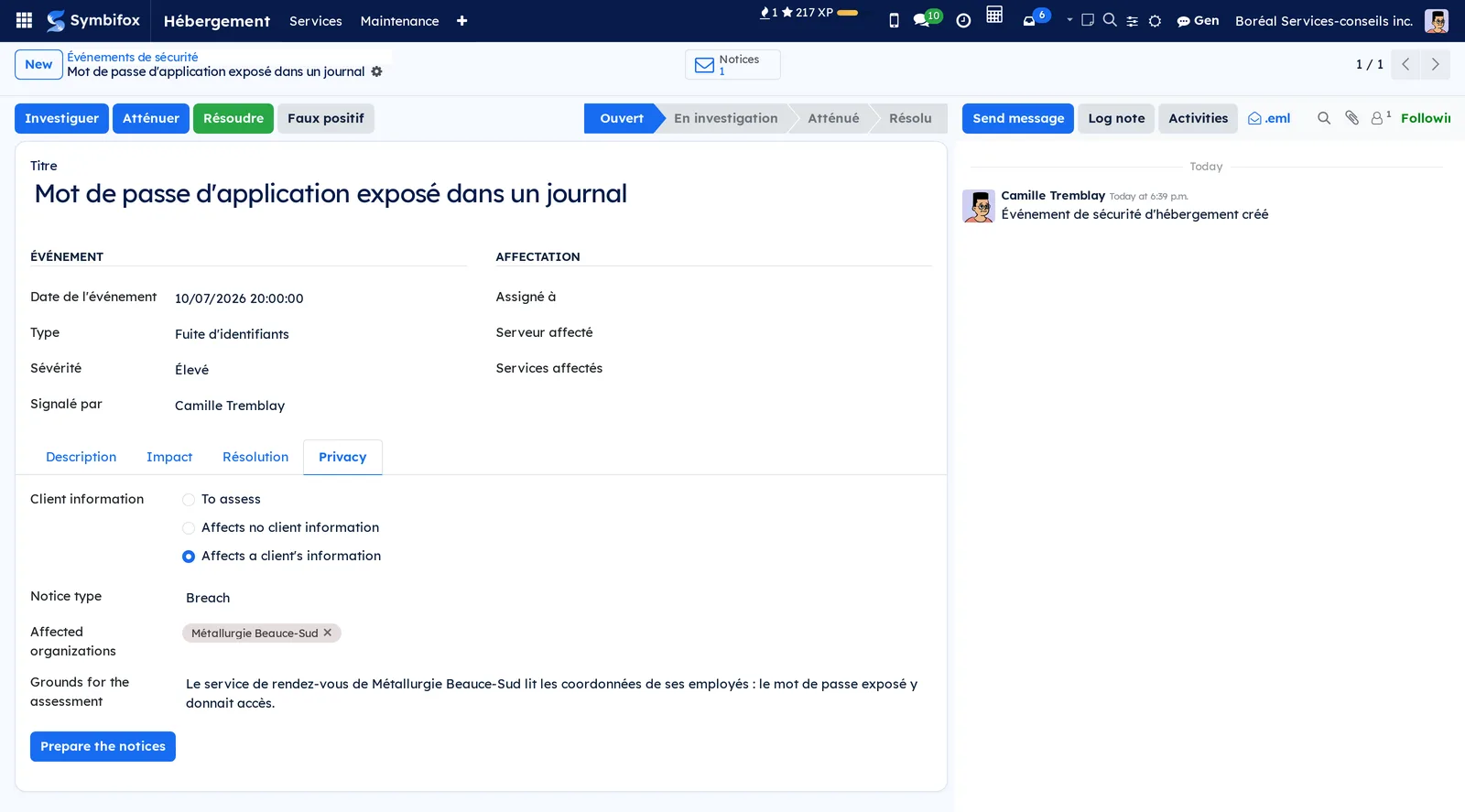The image size is (1465, 812).
Task: Select Affects a client's information option
Action: tap(189, 557)
